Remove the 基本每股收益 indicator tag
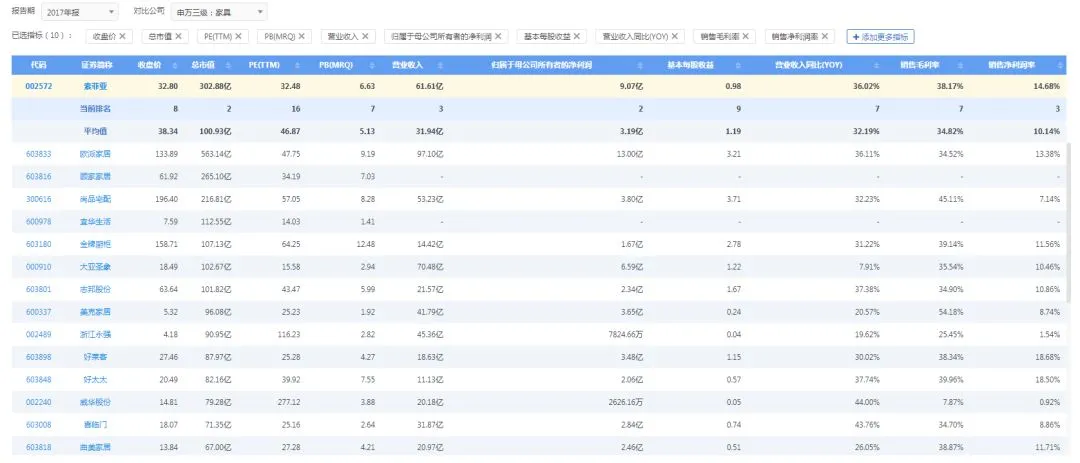 pyautogui.click(x=577, y=37)
